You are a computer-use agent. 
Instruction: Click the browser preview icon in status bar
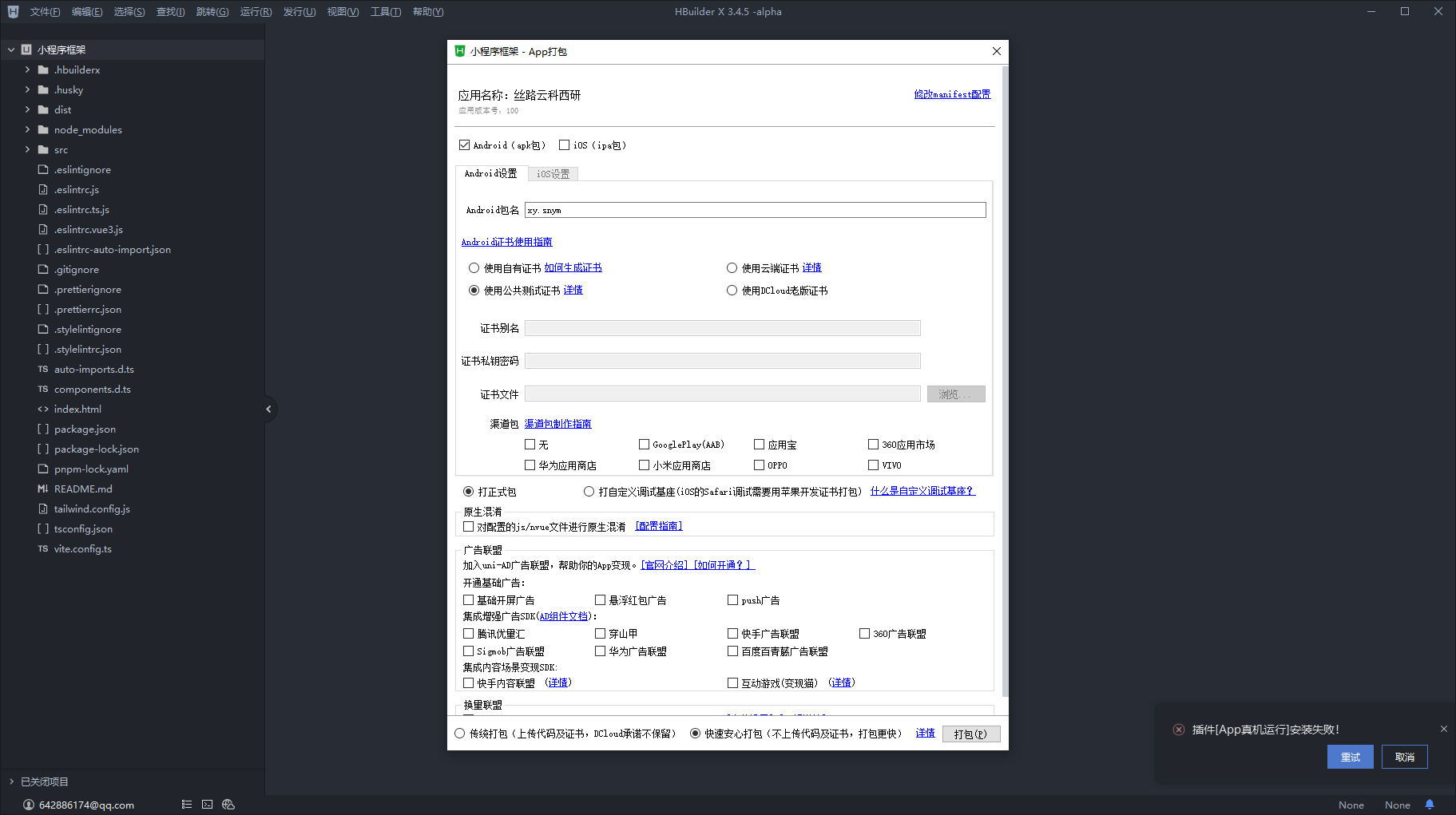pyautogui.click(x=228, y=805)
